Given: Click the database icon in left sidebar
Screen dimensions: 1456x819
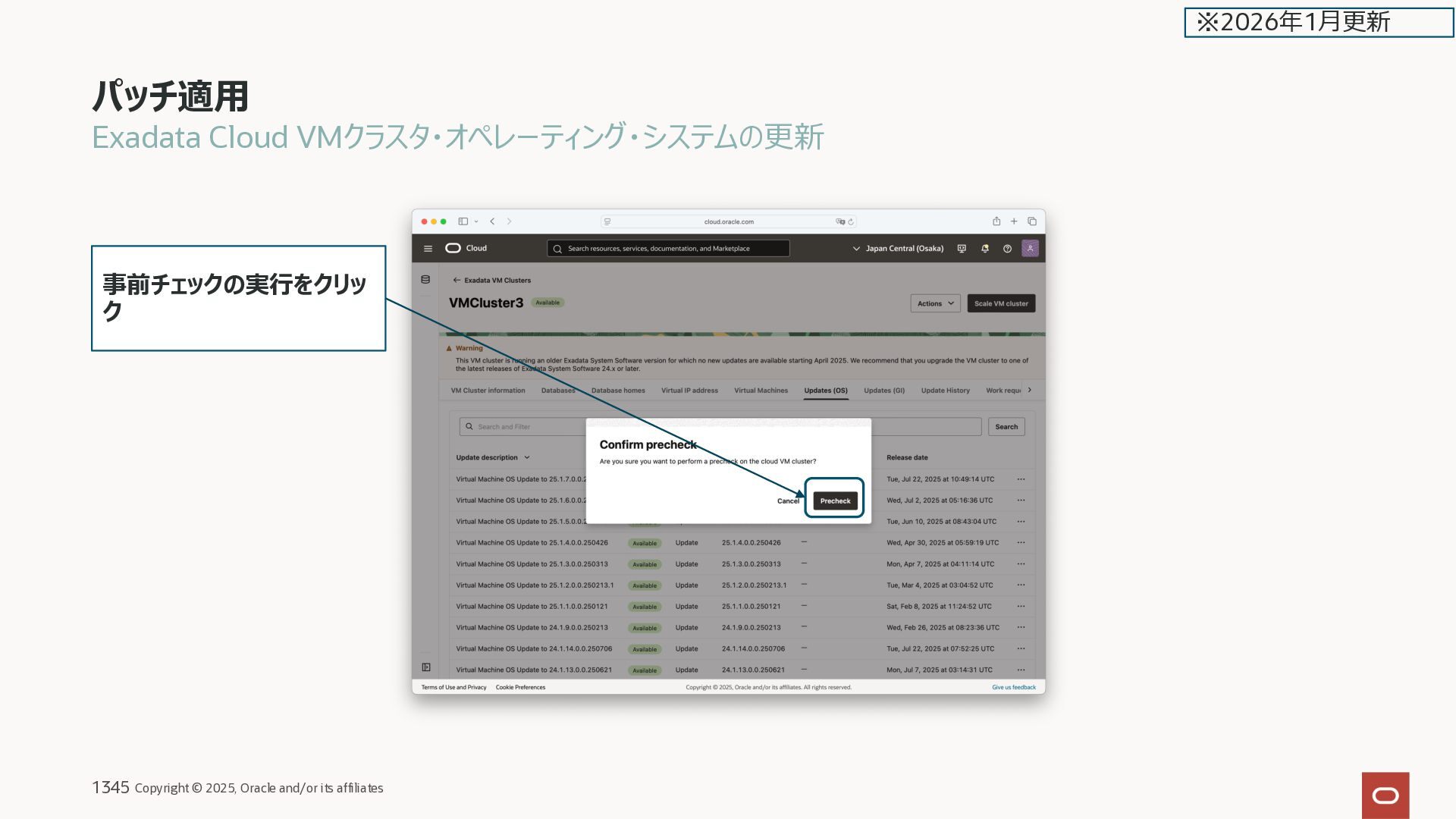Looking at the screenshot, I should pyautogui.click(x=425, y=280).
